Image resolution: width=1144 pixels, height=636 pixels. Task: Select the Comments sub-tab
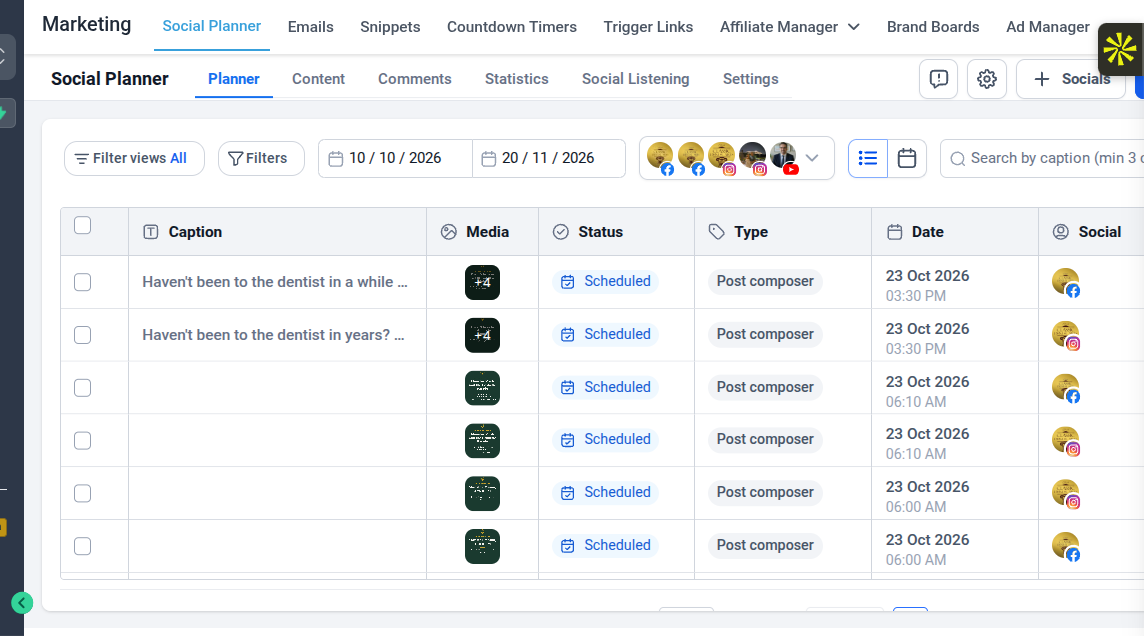[414, 79]
